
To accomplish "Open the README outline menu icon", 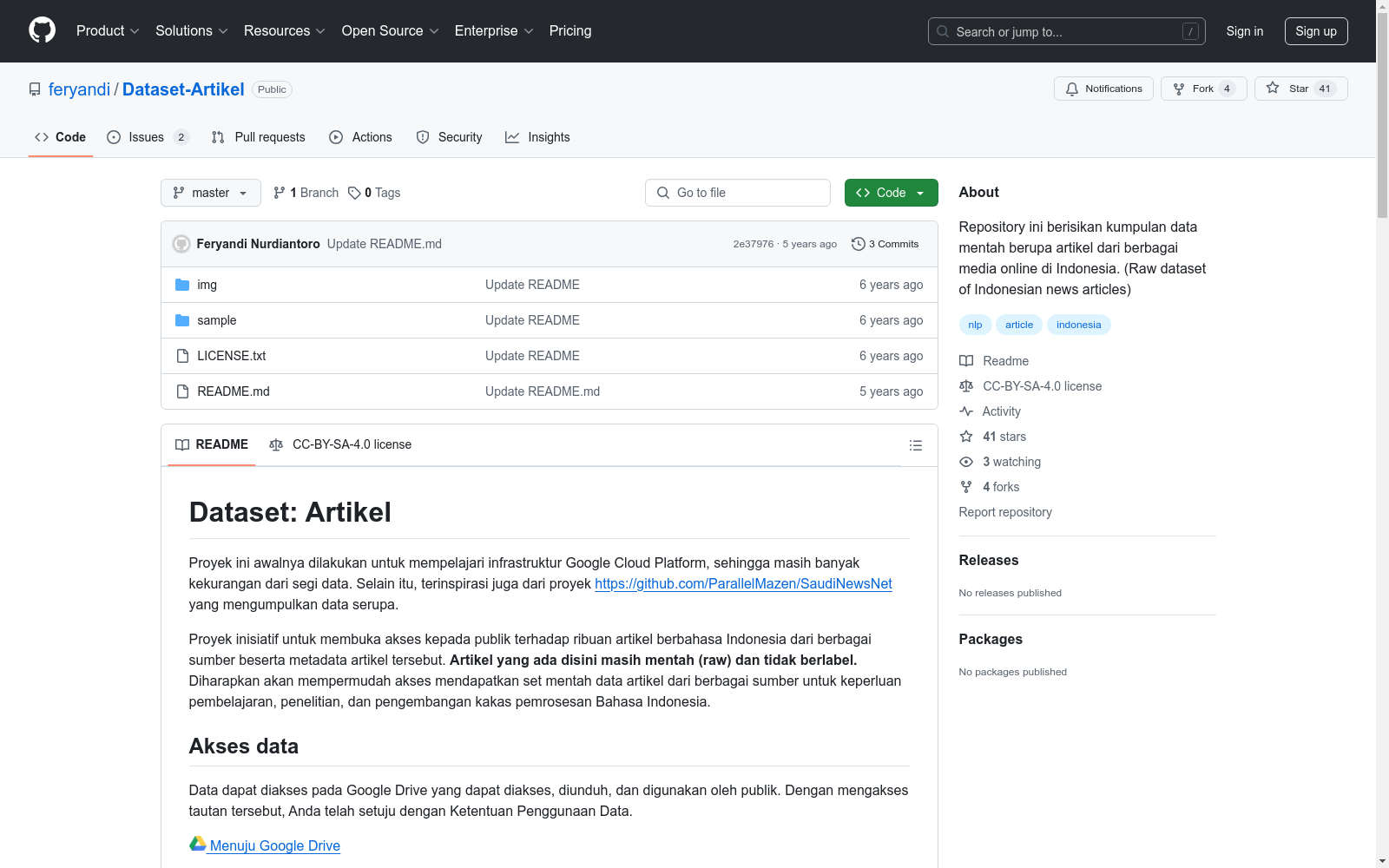I will tap(915, 445).
